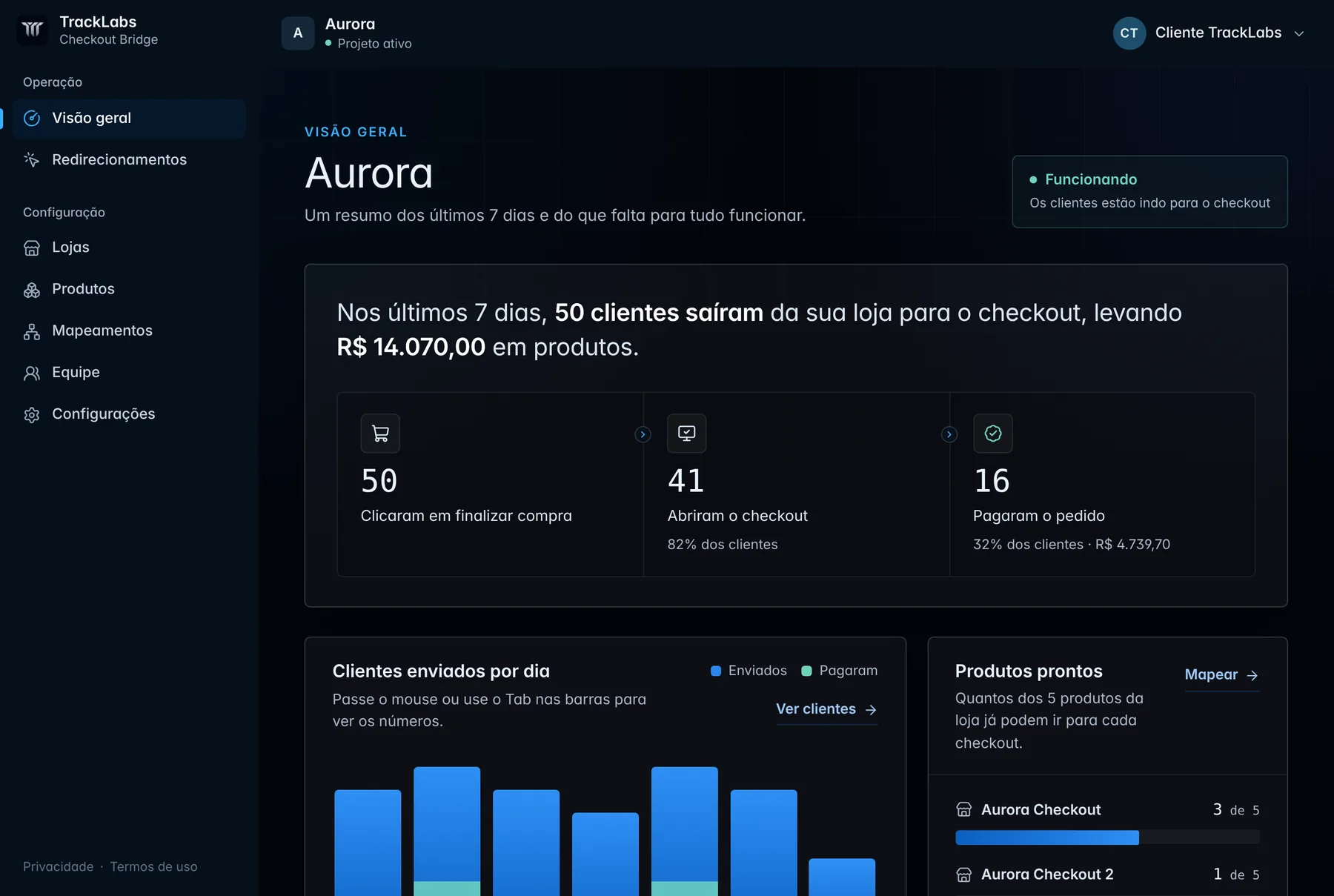1334x896 pixels.
Task: Click the monitor icon above 41
Action: coord(687,434)
